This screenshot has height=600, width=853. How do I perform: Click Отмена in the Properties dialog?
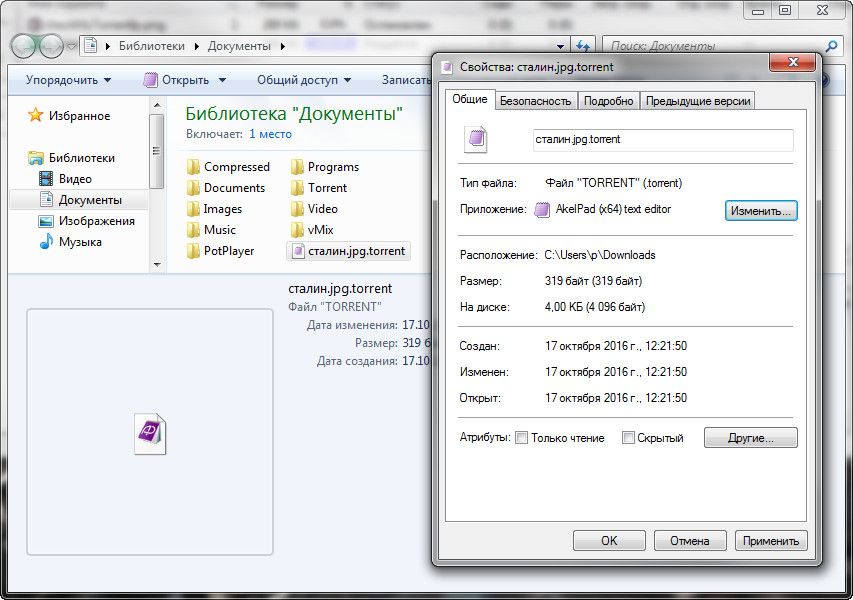click(689, 541)
